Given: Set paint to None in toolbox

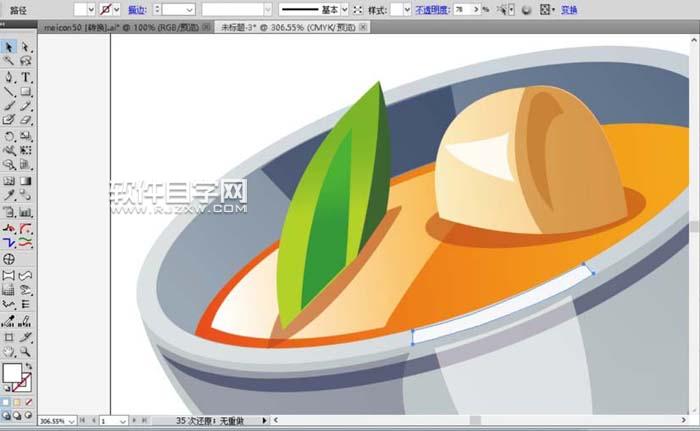Looking at the screenshot, I should click(x=27, y=402).
